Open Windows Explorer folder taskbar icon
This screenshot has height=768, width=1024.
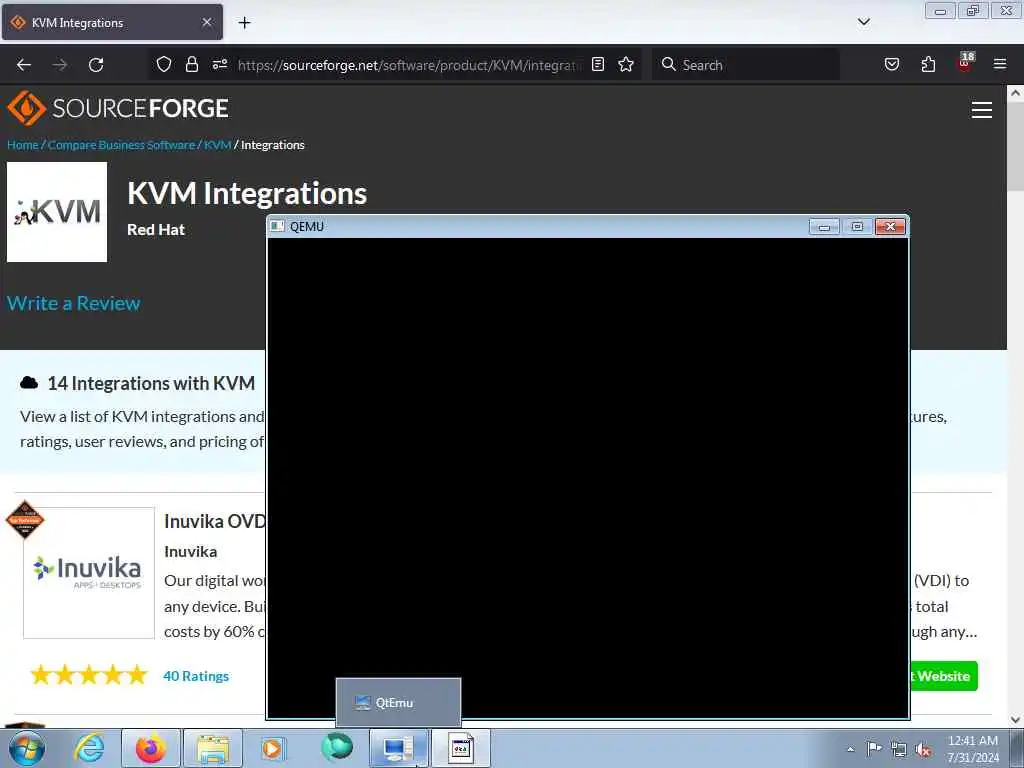pyautogui.click(x=213, y=748)
